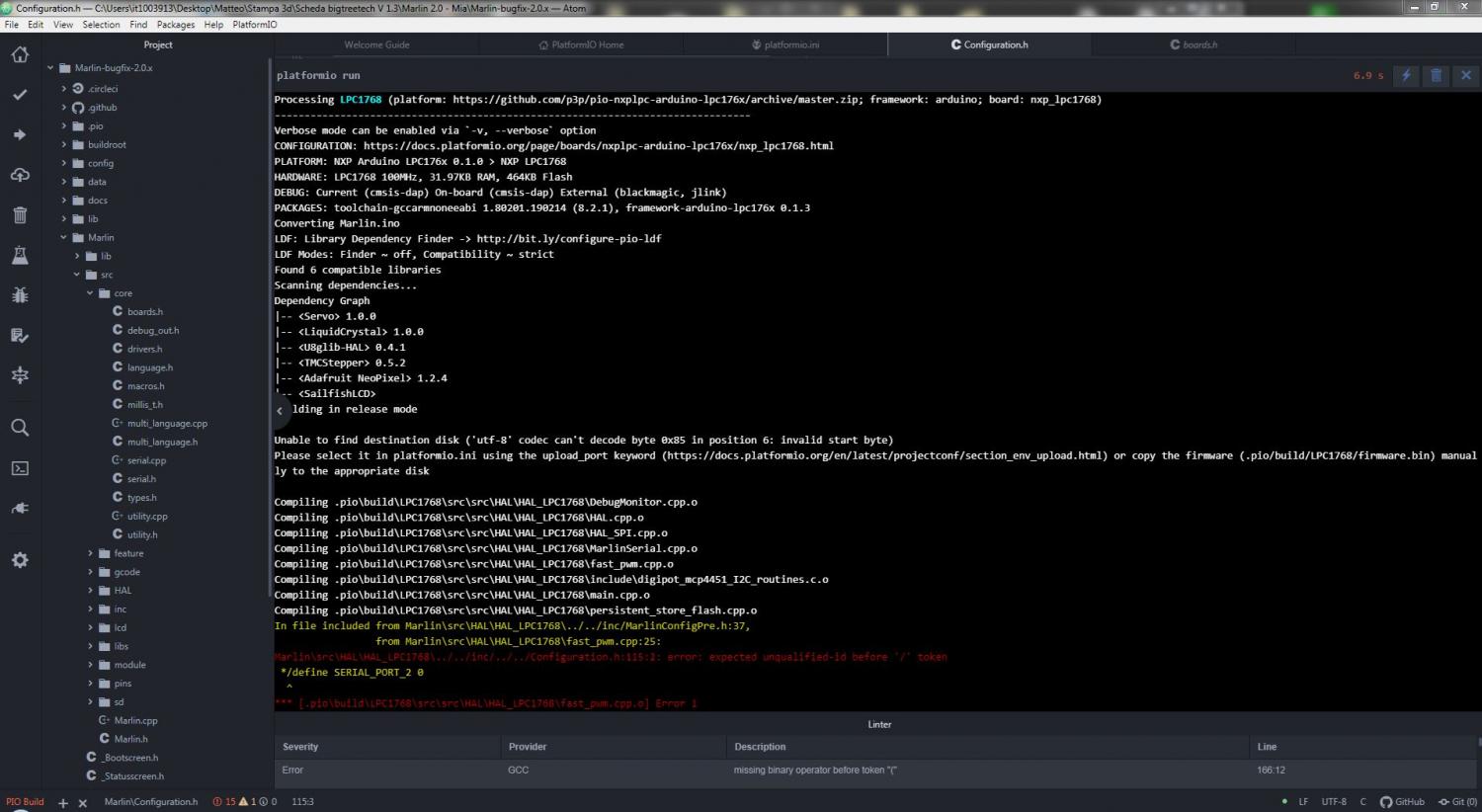Click the Project tree view header
1482x812 pixels.
click(x=158, y=44)
